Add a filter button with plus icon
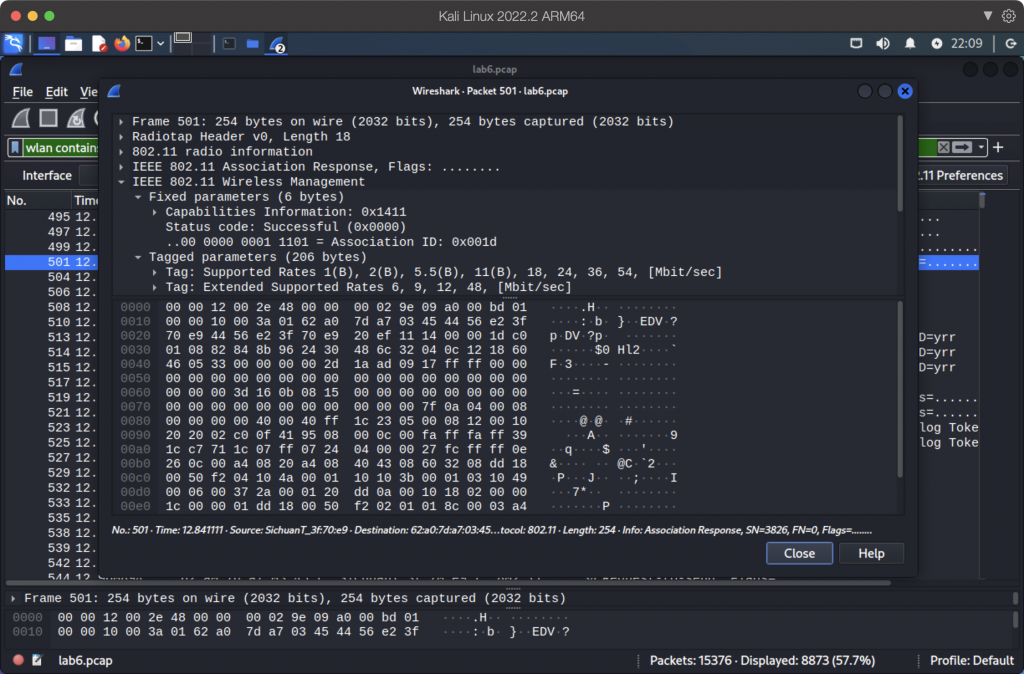This screenshot has height=674, width=1024. coord(998,147)
